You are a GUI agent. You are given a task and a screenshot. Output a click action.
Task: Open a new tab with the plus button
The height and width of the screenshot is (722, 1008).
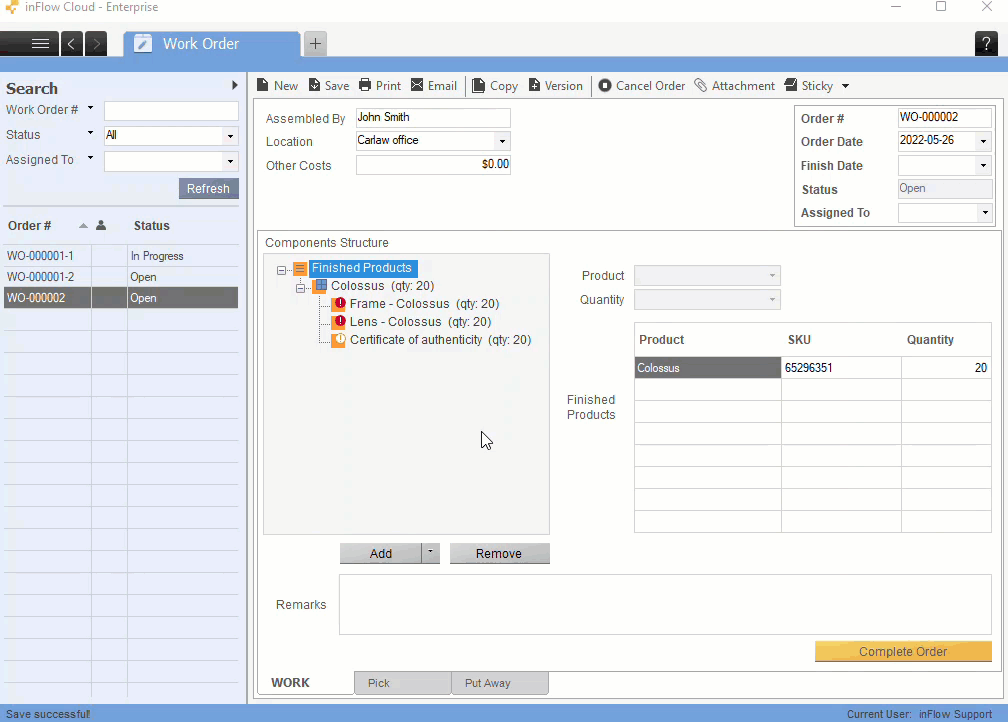coord(314,43)
